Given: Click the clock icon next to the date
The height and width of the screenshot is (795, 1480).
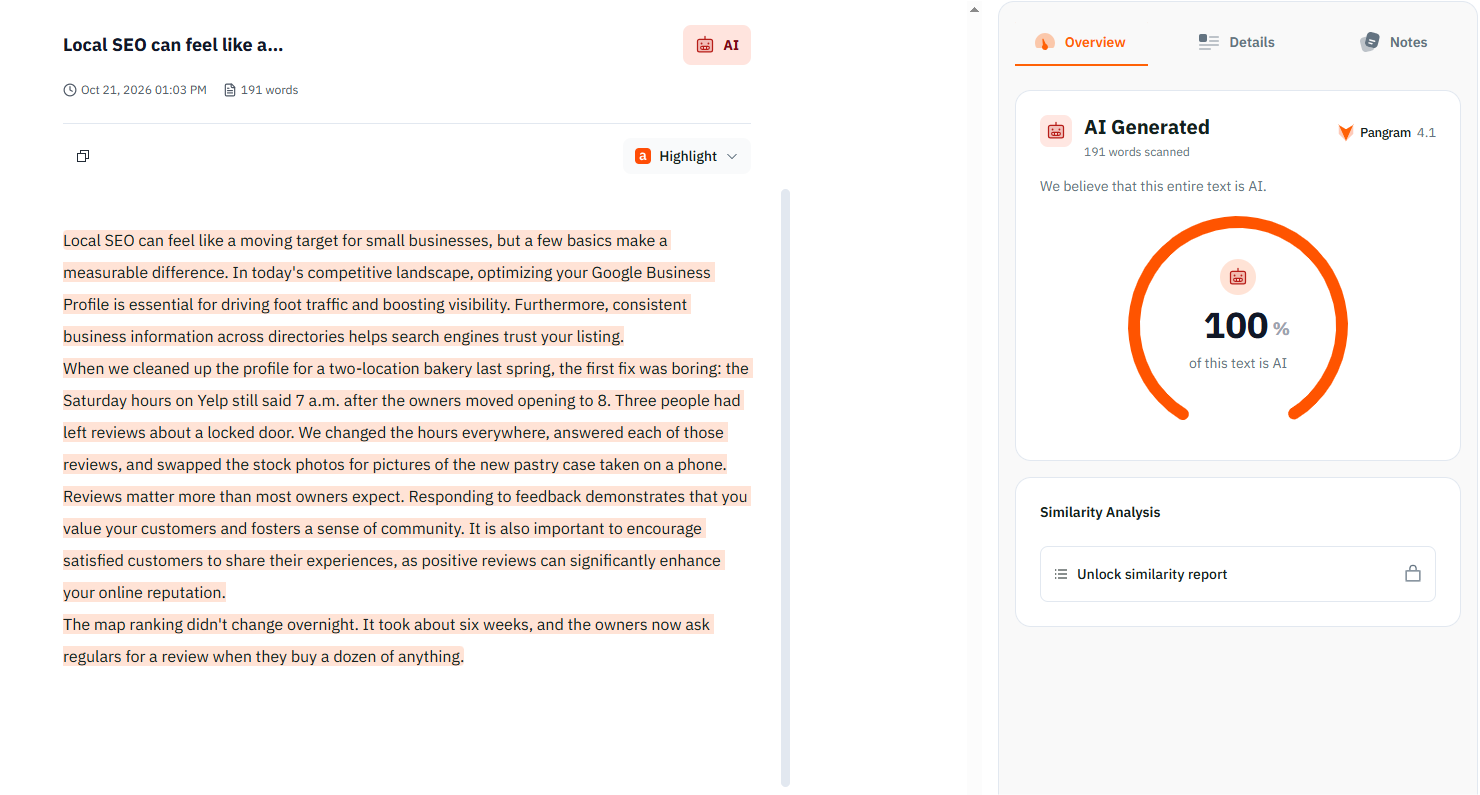Looking at the screenshot, I should [70, 90].
